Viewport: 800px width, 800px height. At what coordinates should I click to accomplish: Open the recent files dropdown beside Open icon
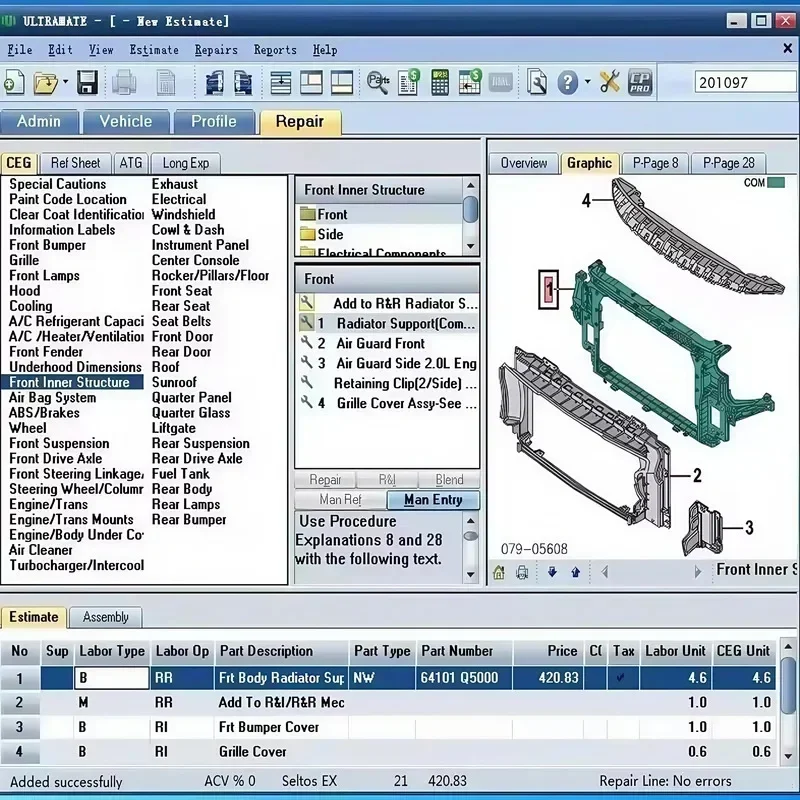click(66, 83)
